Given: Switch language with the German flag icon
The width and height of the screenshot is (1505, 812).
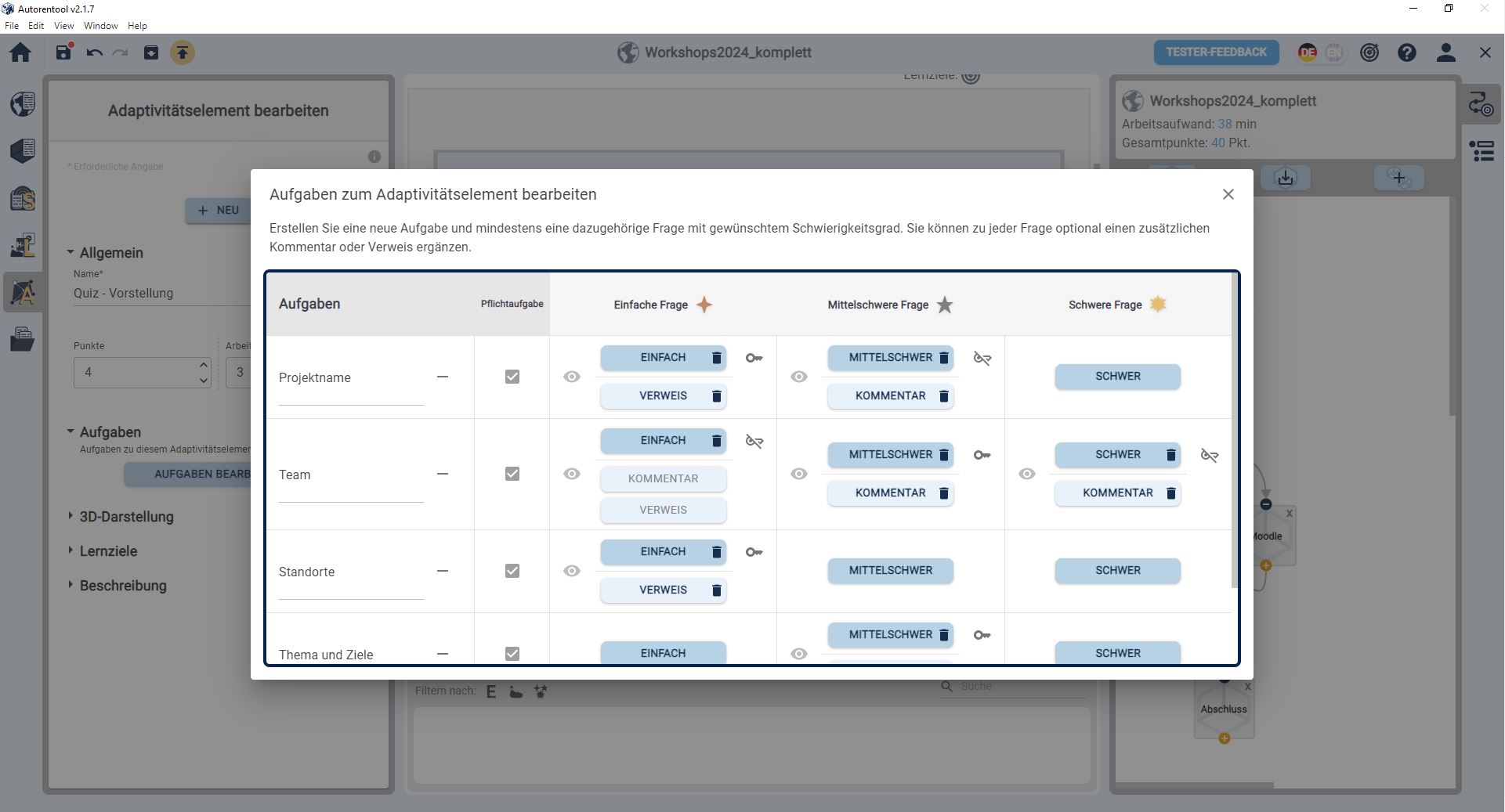Looking at the screenshot, I should click(1307, 52).
